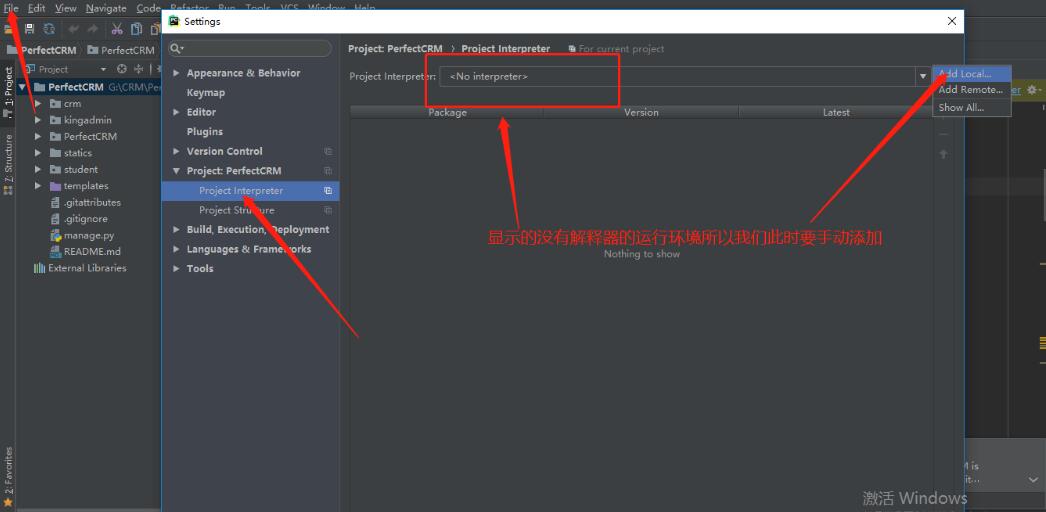Viewport: 1046px width, 512px height.
Task: Click into the Settings search field
Action: [x=249, y=49]
